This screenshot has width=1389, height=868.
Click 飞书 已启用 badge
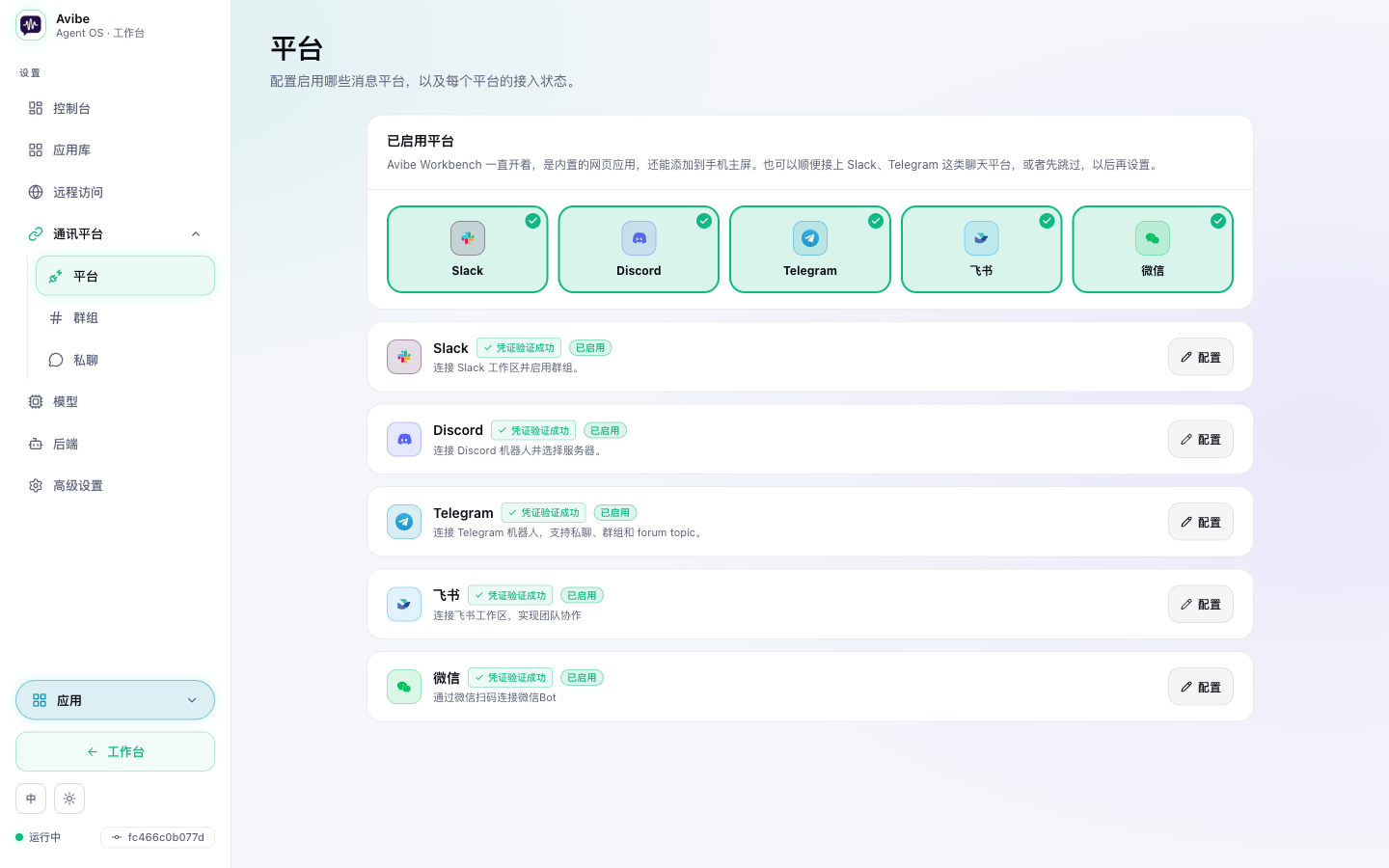(x=582, y=596)
